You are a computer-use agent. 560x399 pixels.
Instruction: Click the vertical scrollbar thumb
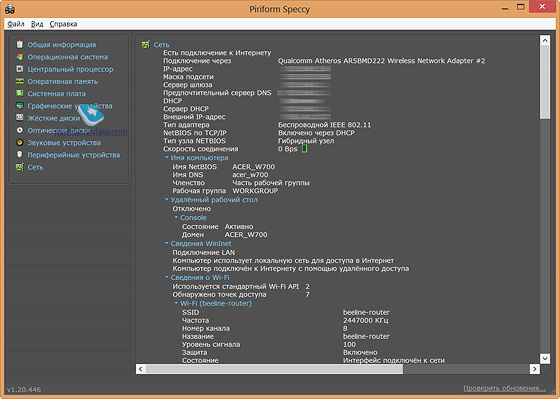pos(545,82)
